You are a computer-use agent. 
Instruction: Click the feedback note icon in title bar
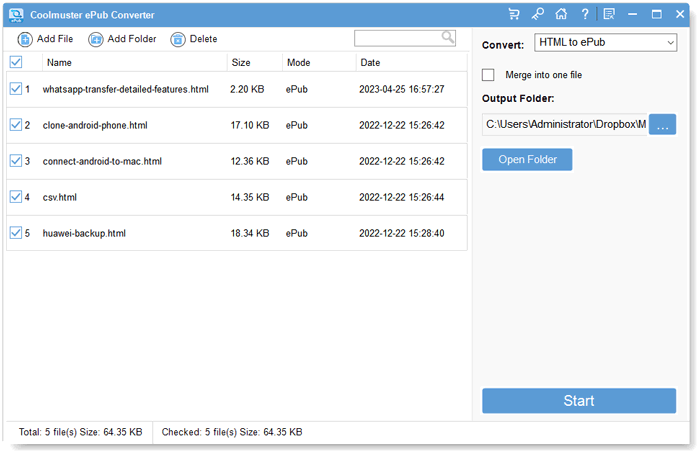coord(609,14)
